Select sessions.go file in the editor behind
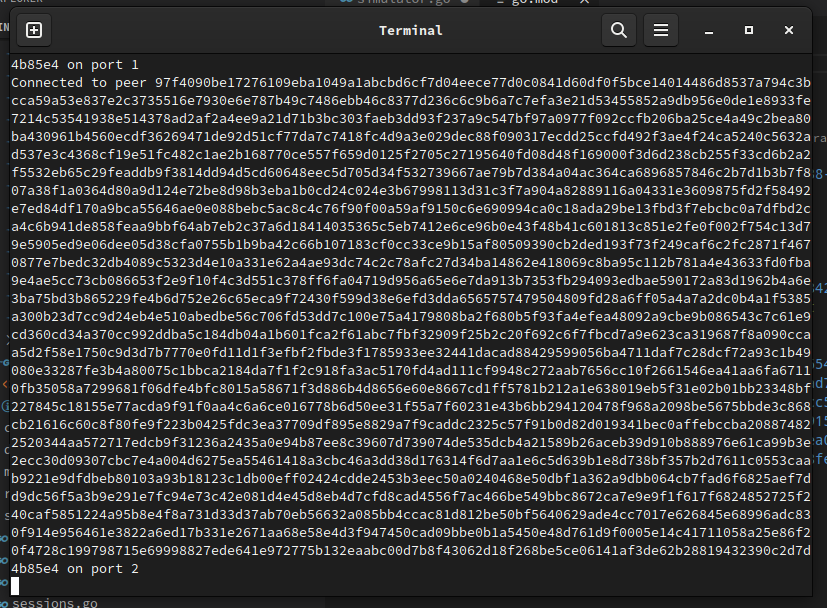Screen dimensions: 827x608 point(55,603)
